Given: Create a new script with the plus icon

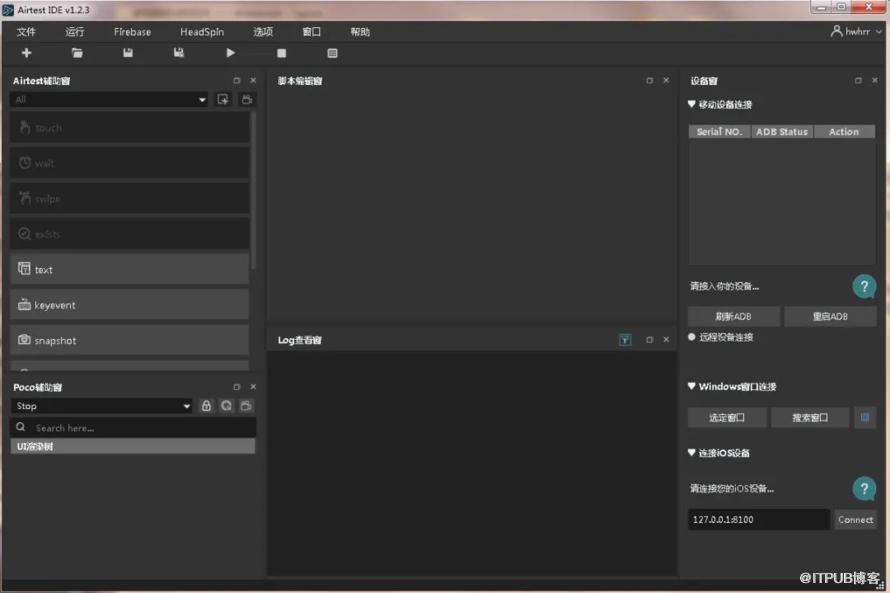Looking at the screenshot, I should [x=26, y=53].
